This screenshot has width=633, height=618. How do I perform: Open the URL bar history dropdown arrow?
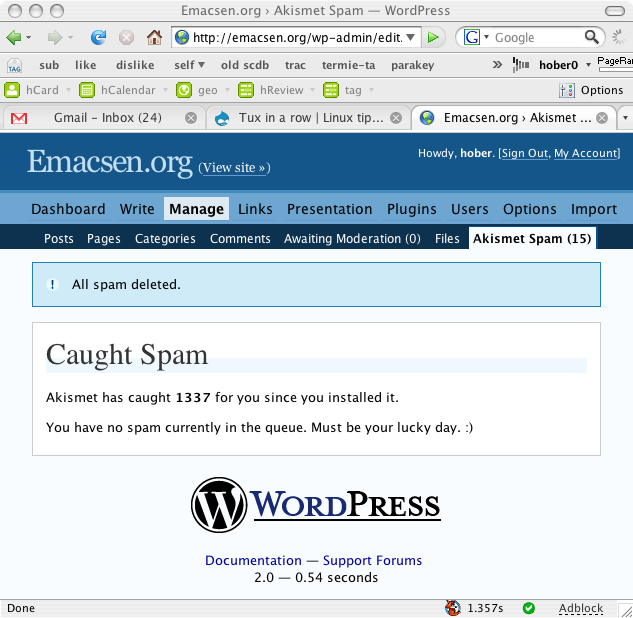click(411, 37)
